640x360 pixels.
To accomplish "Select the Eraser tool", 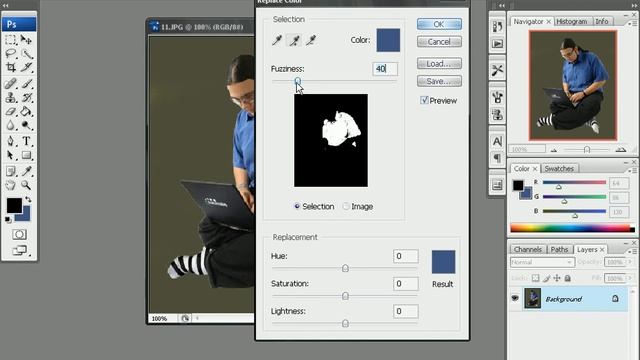I will (x=11, y=111).
